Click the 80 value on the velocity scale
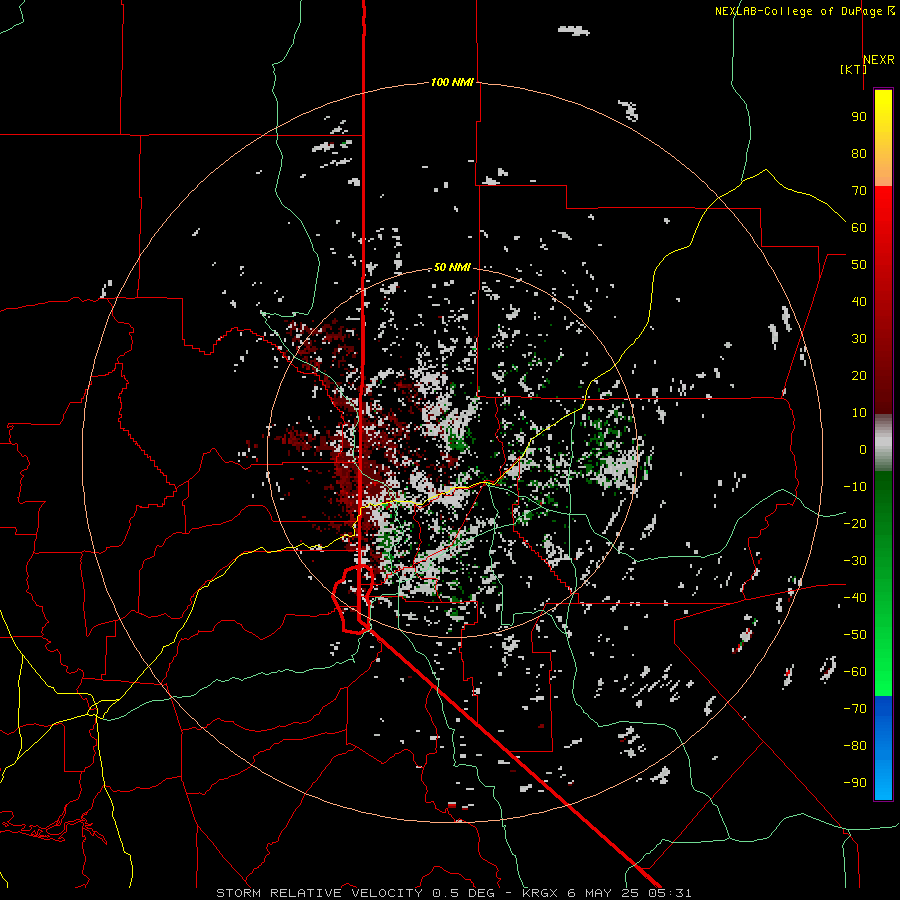Image resolution: width=900 pixels, height=900 pixels. 859,153
